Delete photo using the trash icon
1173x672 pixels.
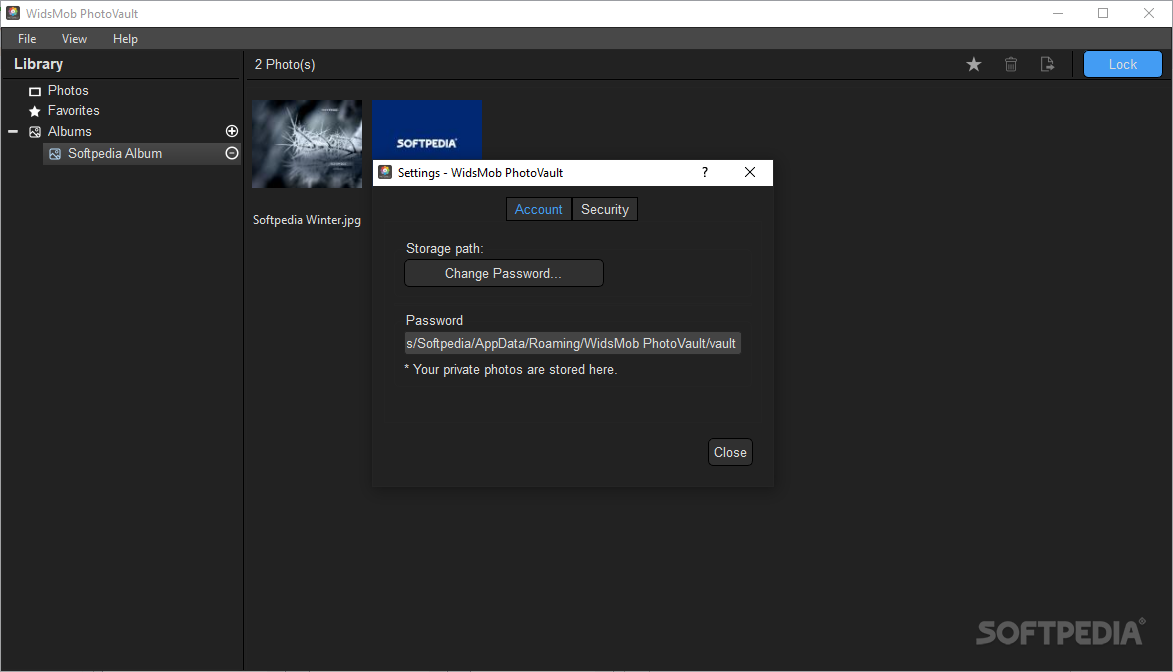1011,64
